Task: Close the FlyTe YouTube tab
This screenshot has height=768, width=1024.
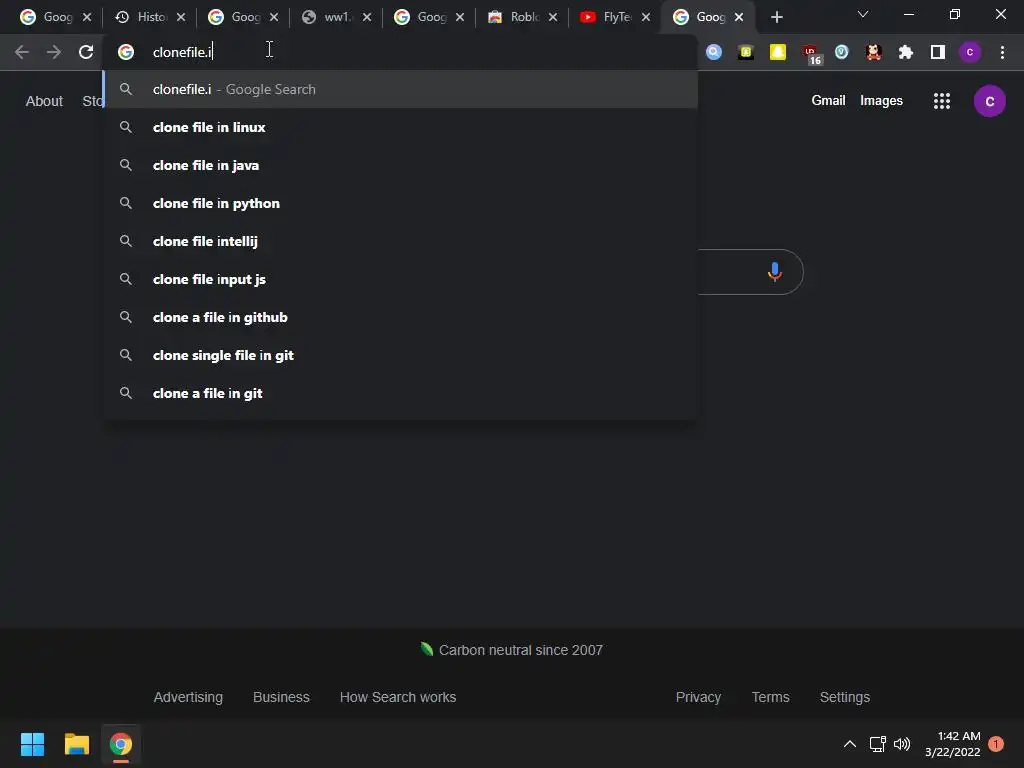Action: (646, 17)
